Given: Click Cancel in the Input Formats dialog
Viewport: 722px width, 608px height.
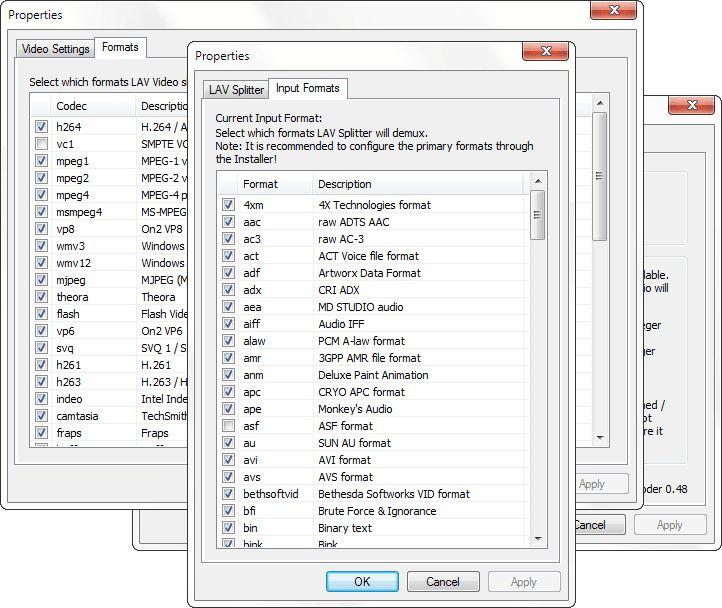Looking at the screenshot, I should (x=442, y=581).
